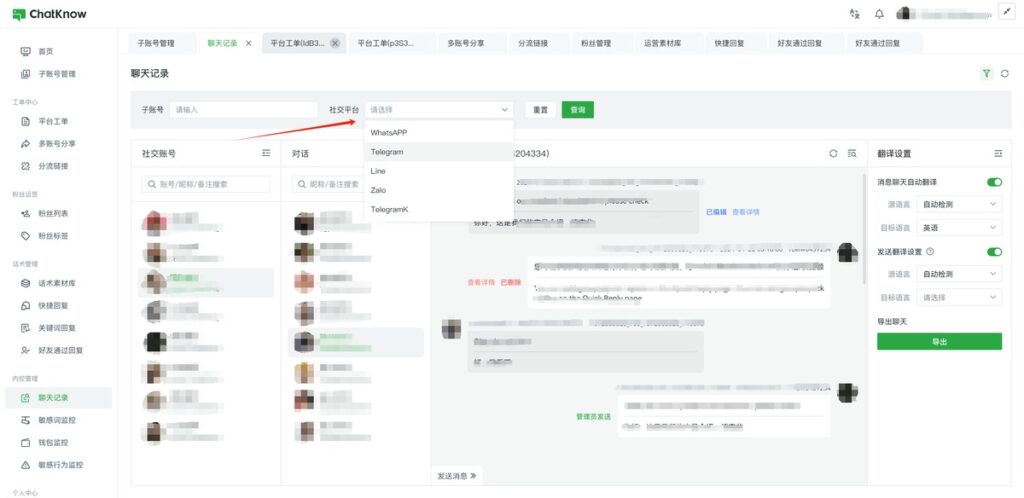Open user avatar at top right
This screenshot has height=498, width=1024.
pos(903,14)
